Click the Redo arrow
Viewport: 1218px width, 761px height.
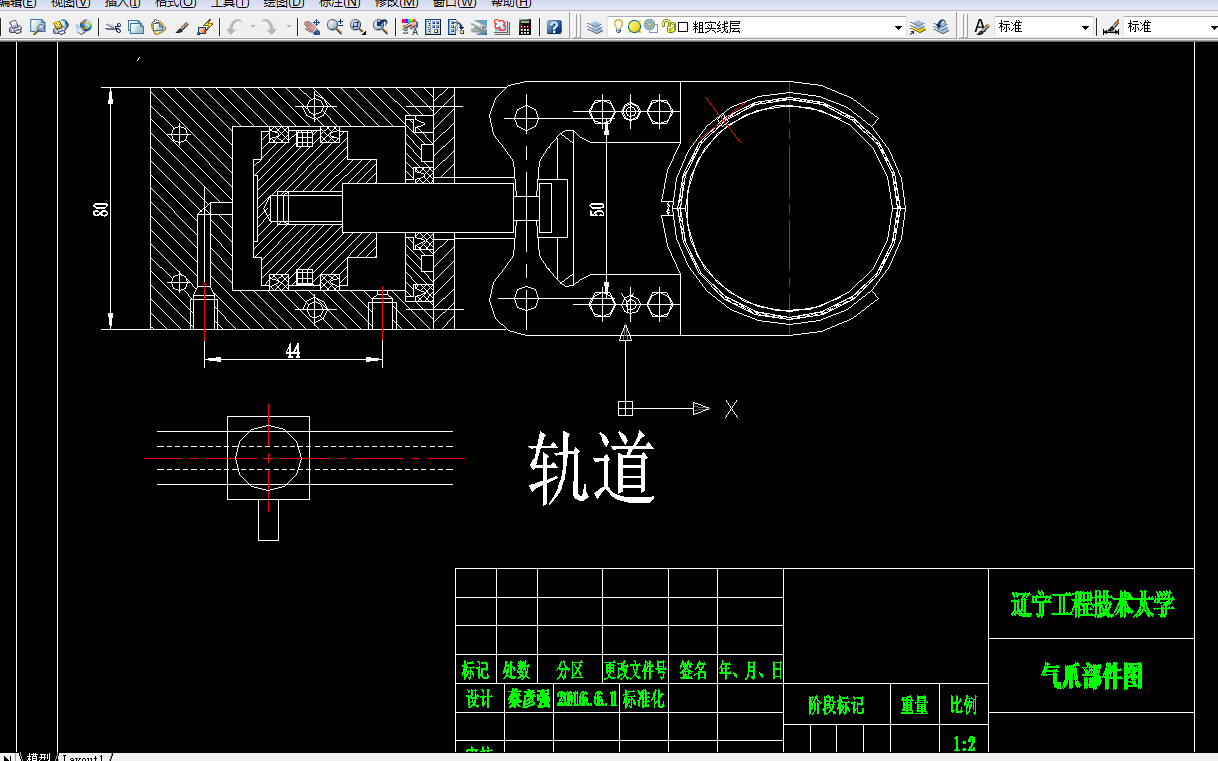coord(270,27)
